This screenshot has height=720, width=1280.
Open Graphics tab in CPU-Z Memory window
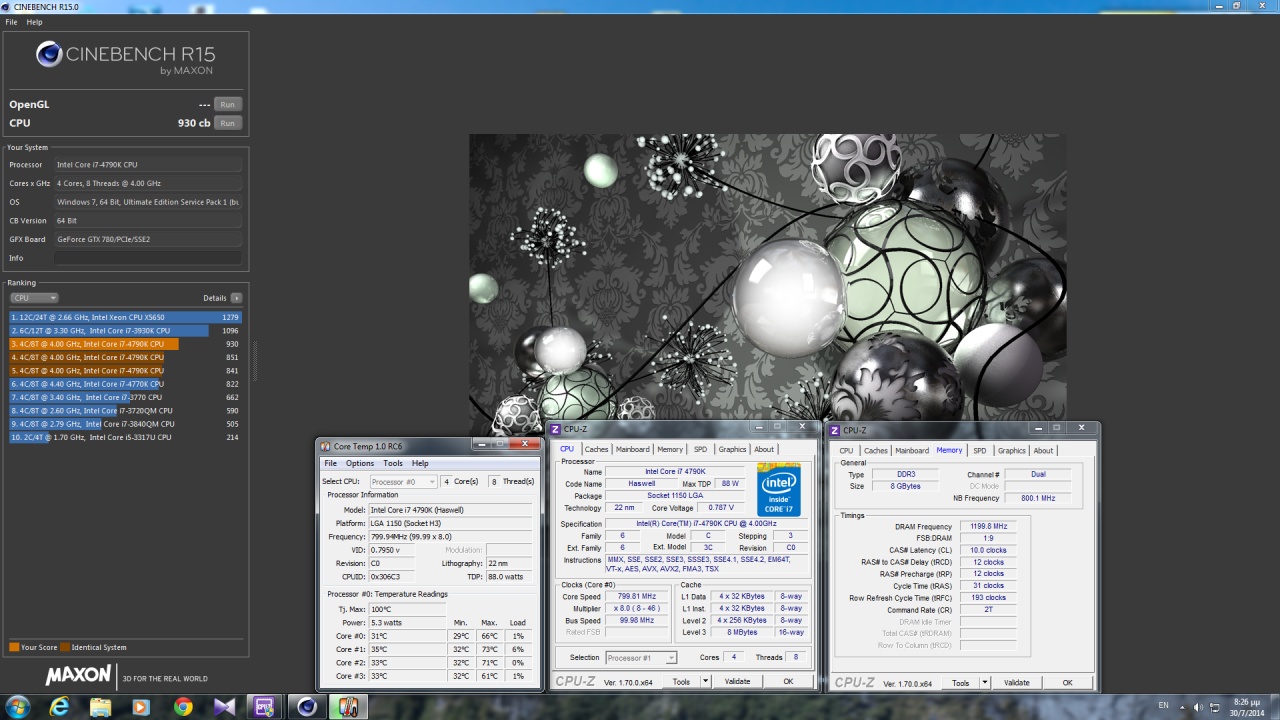tap(1012, 451)
